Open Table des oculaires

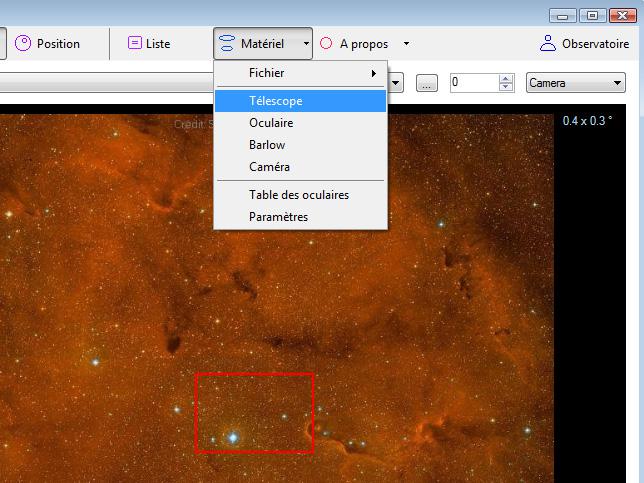click(301, 195)
